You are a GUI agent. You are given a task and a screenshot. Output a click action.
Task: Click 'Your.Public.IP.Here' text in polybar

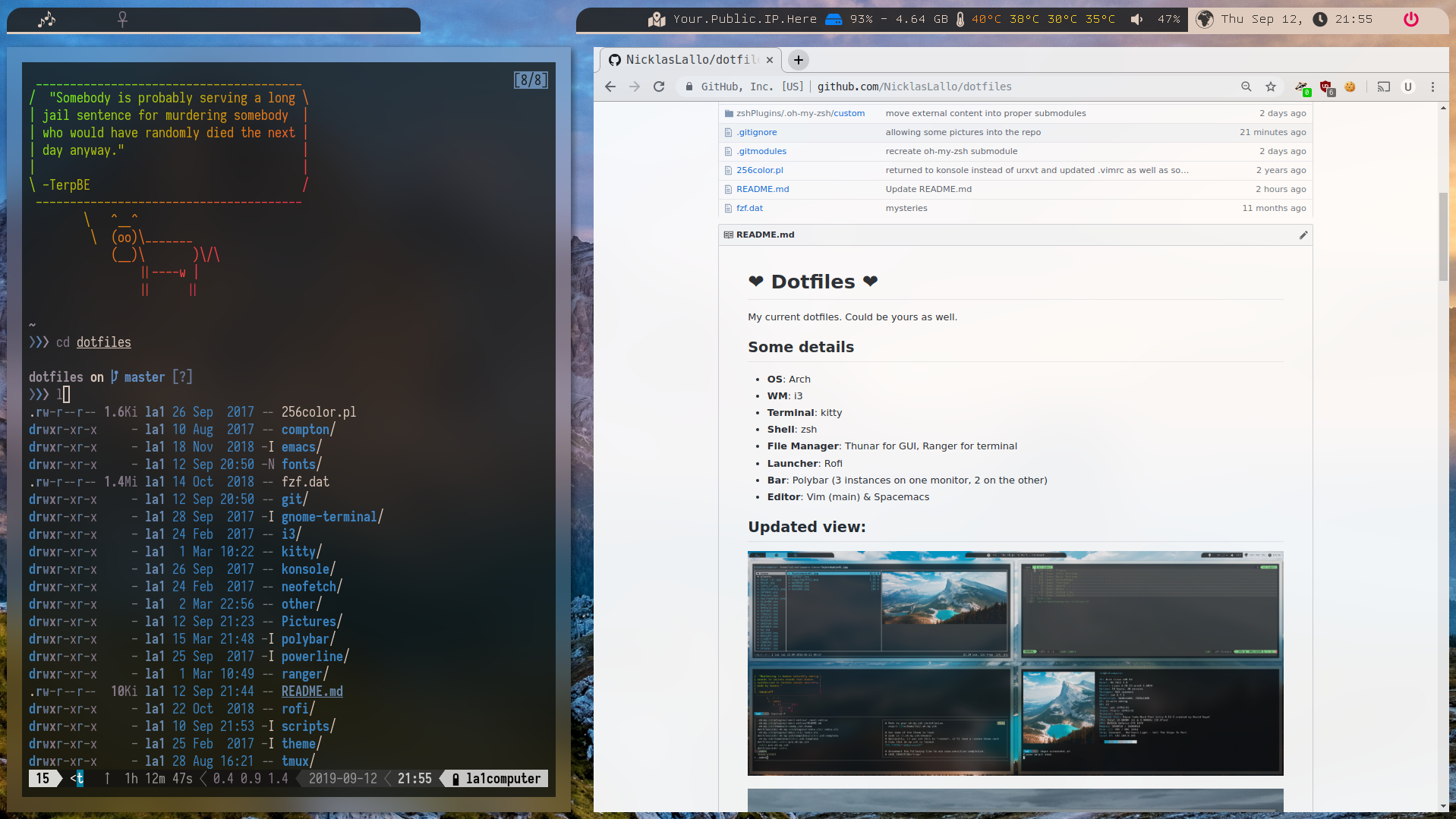[745, 19]
